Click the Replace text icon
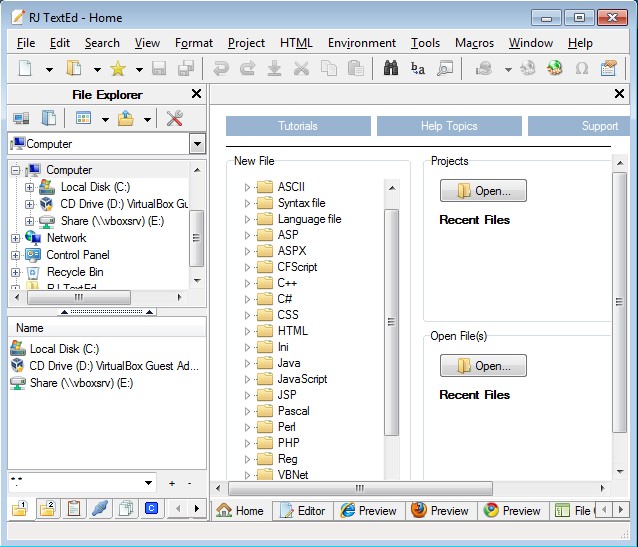 (418, 69)
